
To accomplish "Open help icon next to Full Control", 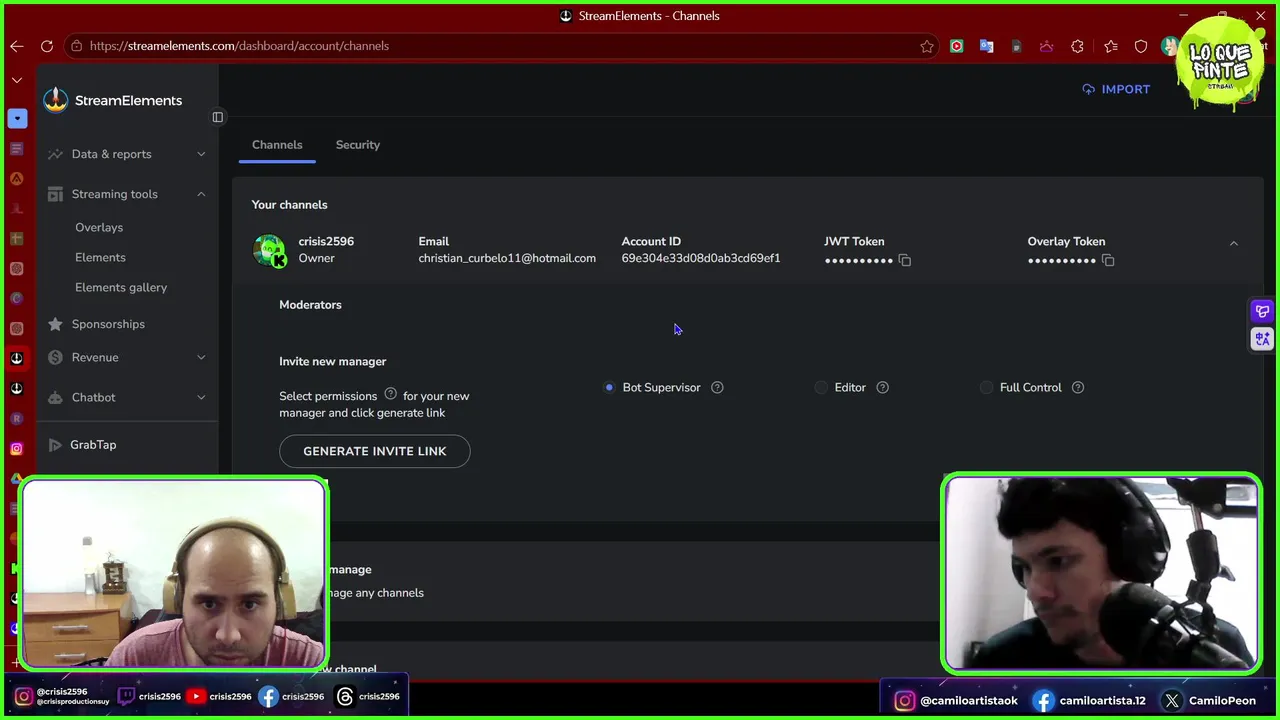I will click(1078, 387).
